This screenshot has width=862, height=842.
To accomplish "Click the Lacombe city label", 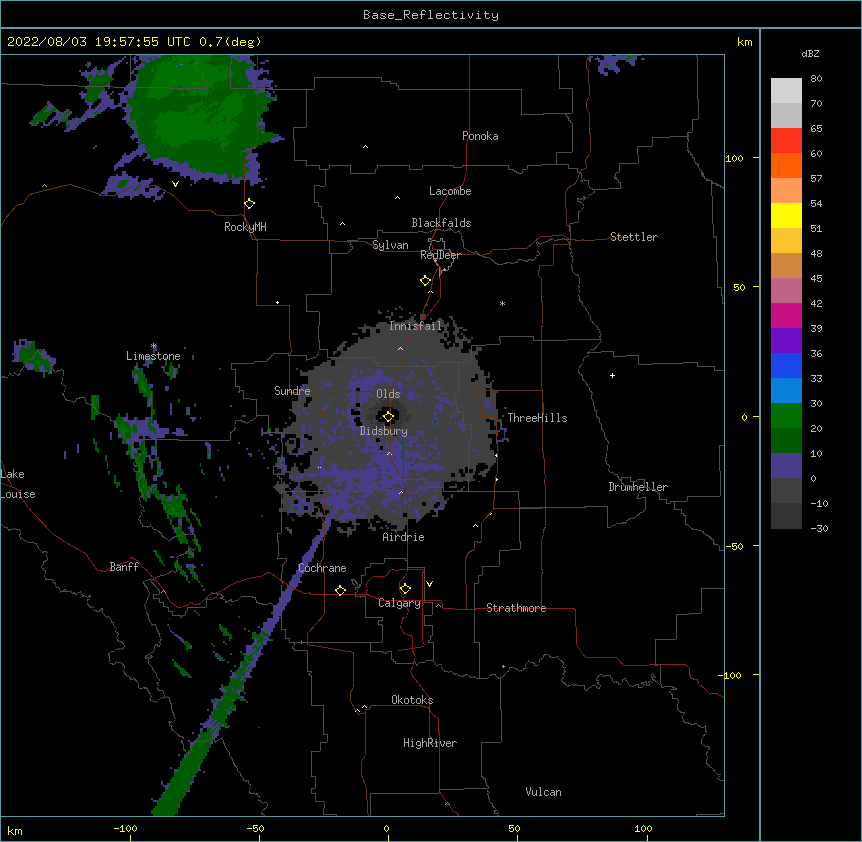I will [450, 191].
